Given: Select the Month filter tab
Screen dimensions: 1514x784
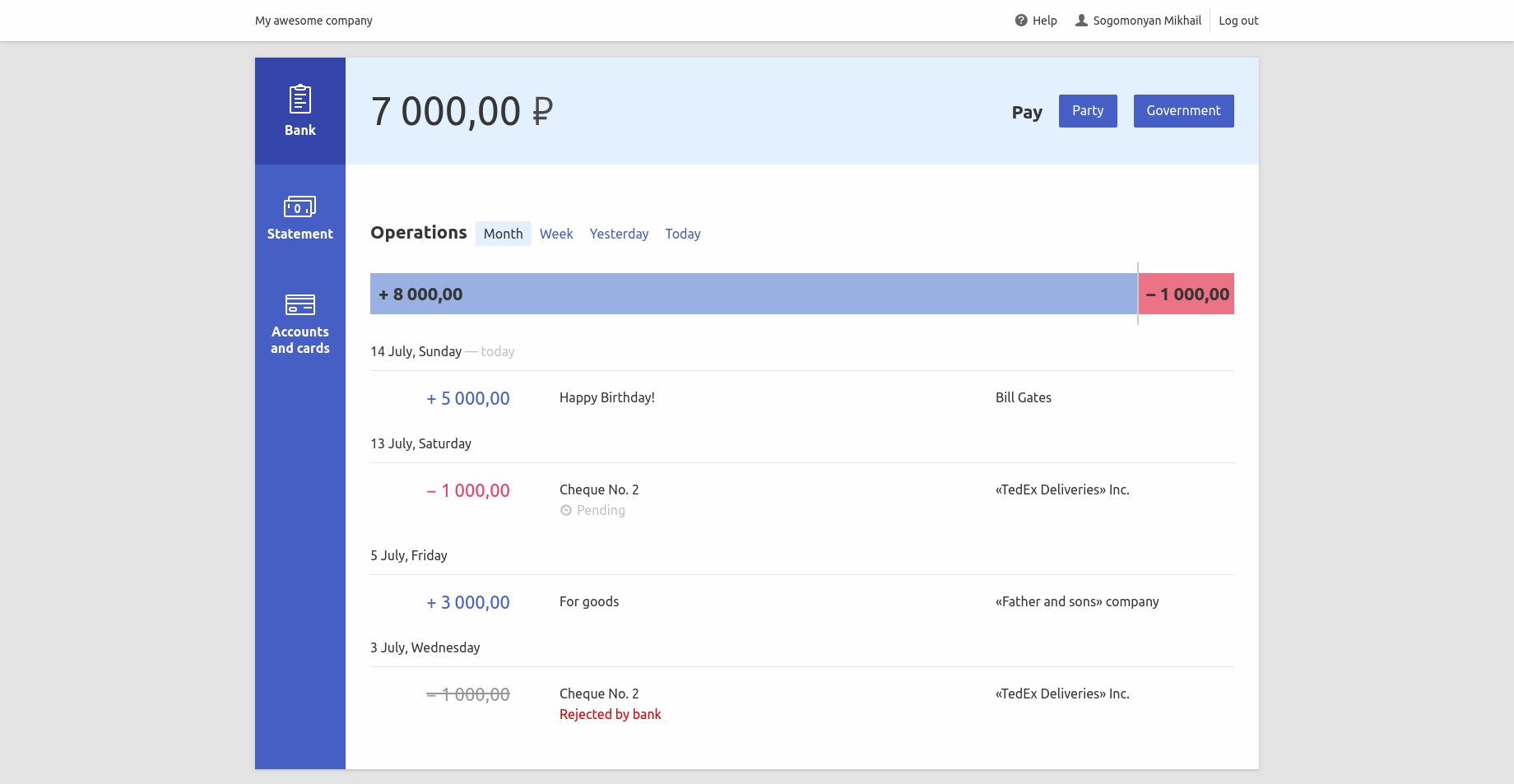Looking at the screenshot, I should (x=503, y=234).
